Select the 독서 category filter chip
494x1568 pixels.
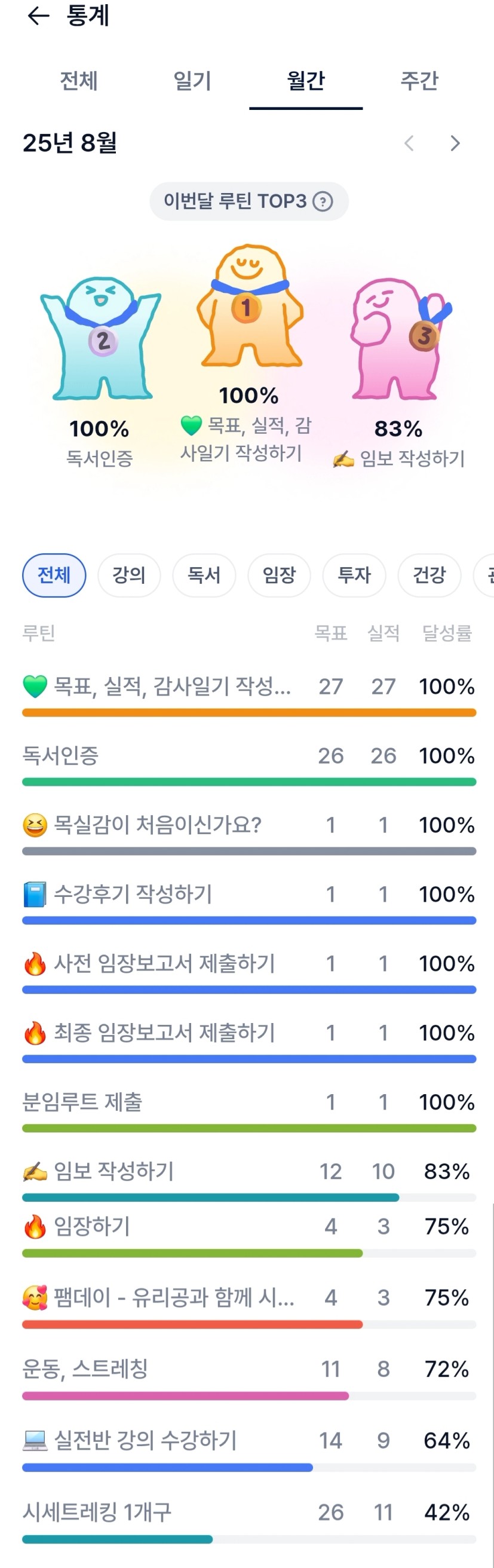click(204, 575)
